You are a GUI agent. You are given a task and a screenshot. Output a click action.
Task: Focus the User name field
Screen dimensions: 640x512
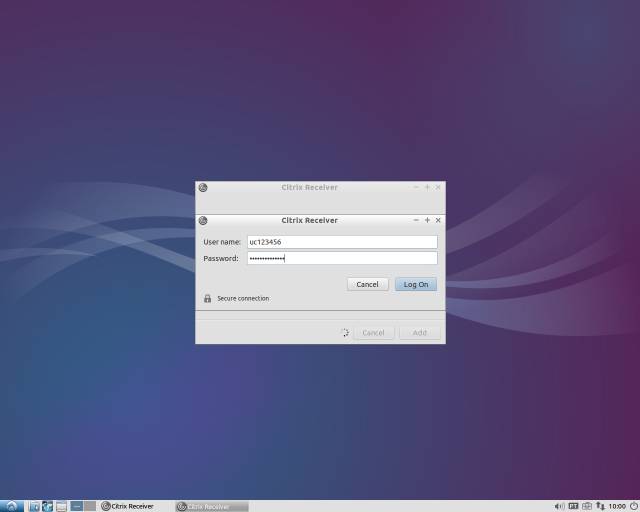(x=342, y=242)
